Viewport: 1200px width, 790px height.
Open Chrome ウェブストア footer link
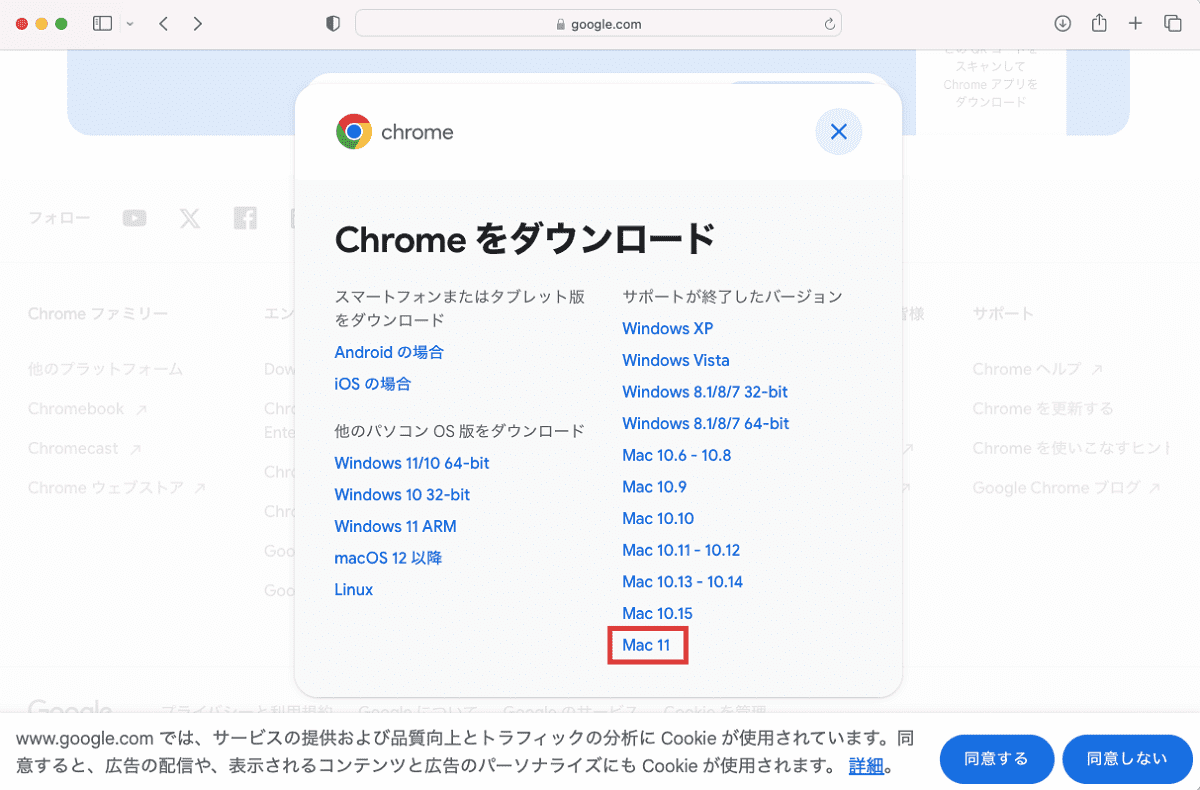[117, 488]
